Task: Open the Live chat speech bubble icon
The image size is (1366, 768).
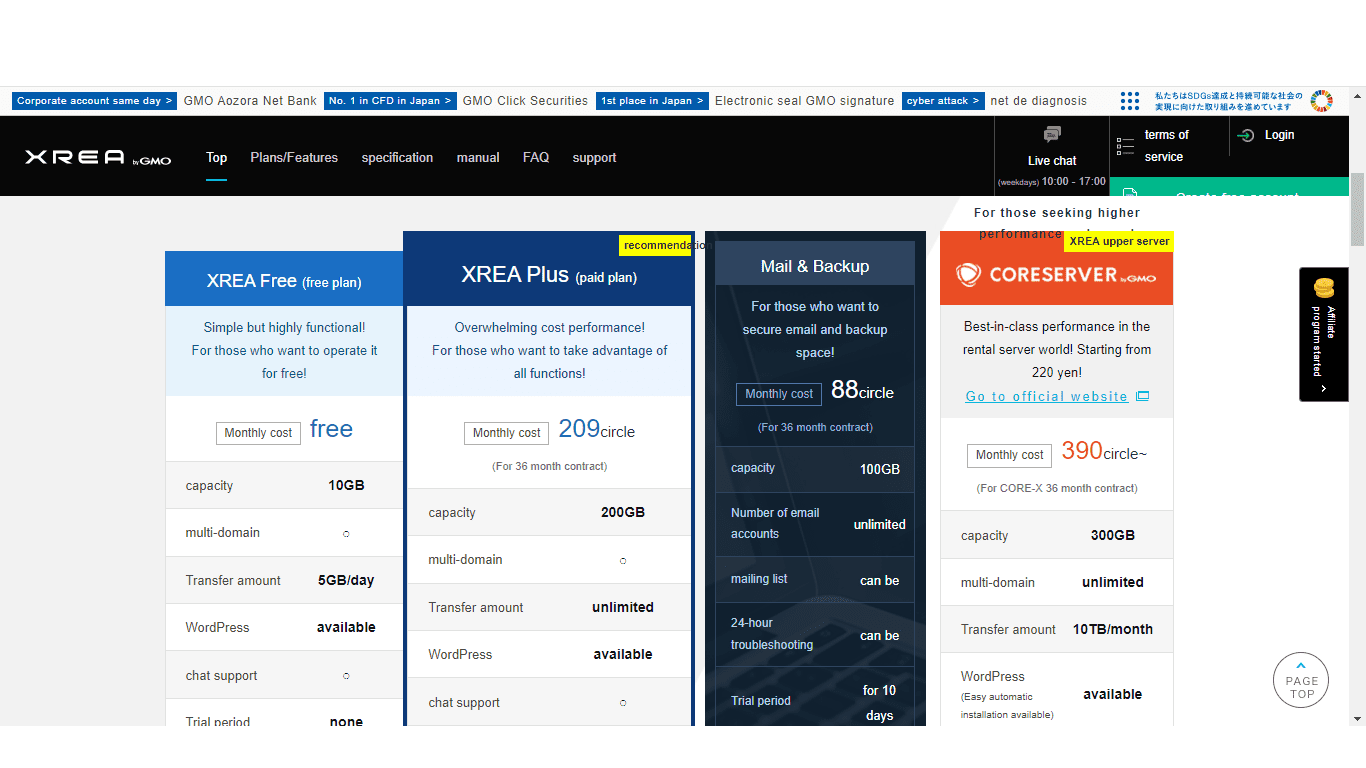Action: (1052, 134)
